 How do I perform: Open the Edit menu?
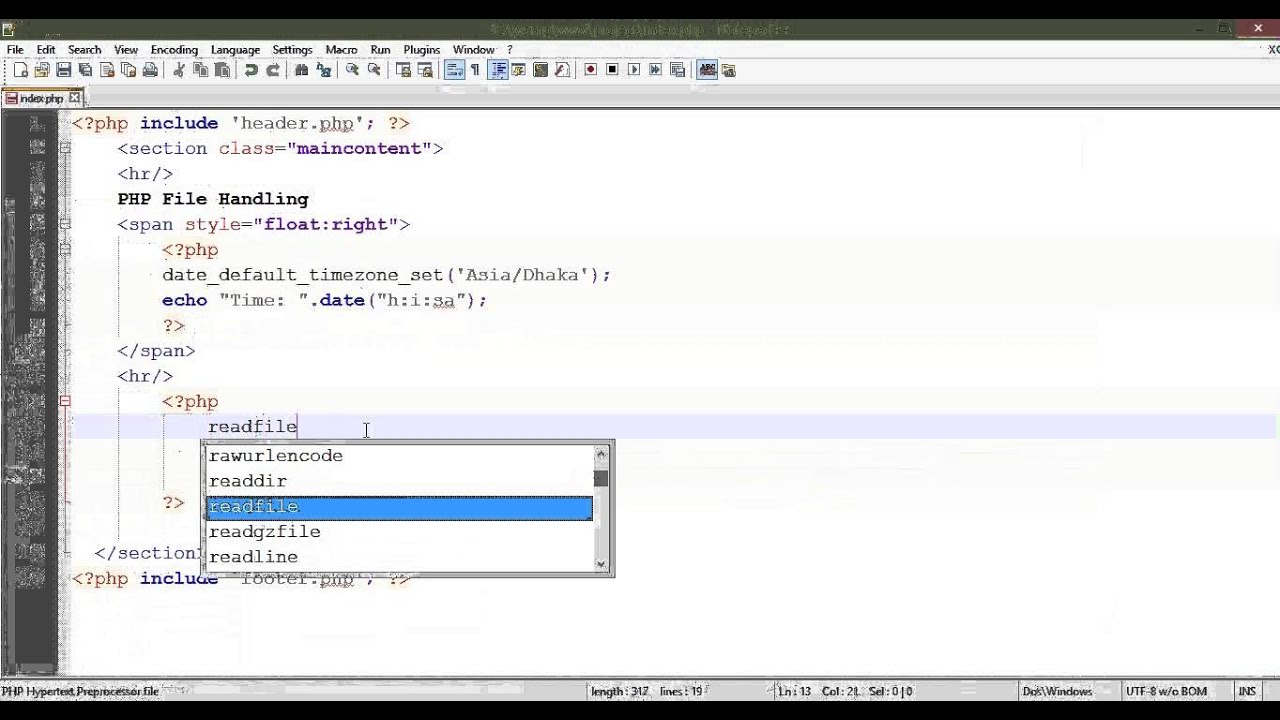(46, 49)
